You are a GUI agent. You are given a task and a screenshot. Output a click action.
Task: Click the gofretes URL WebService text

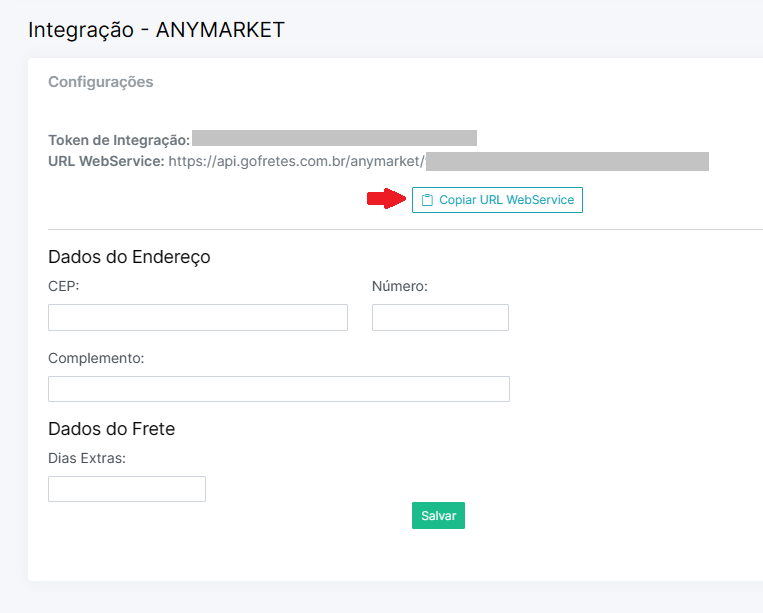[x=297, y=161]
